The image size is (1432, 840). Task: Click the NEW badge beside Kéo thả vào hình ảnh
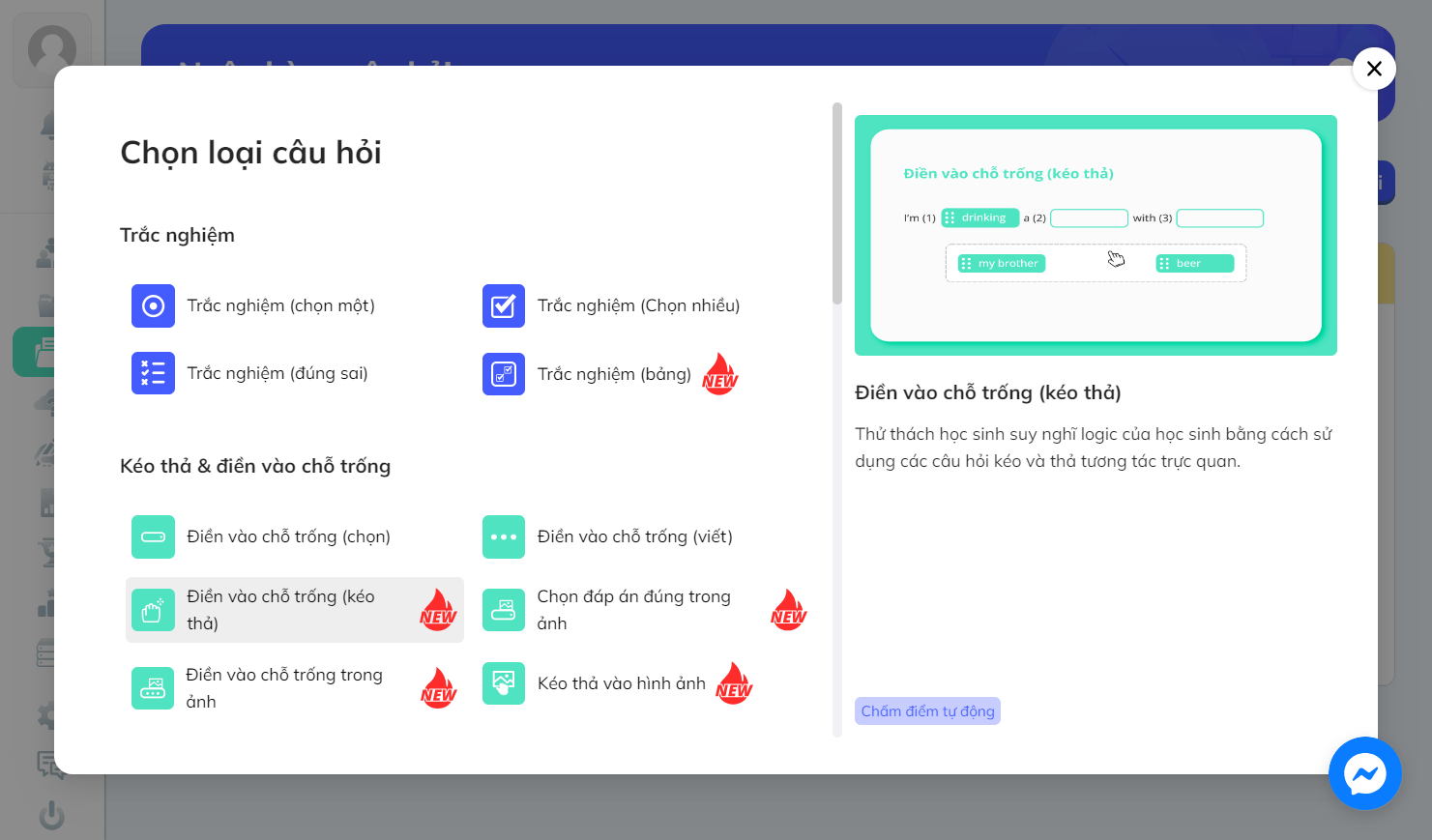click(734, 683)
